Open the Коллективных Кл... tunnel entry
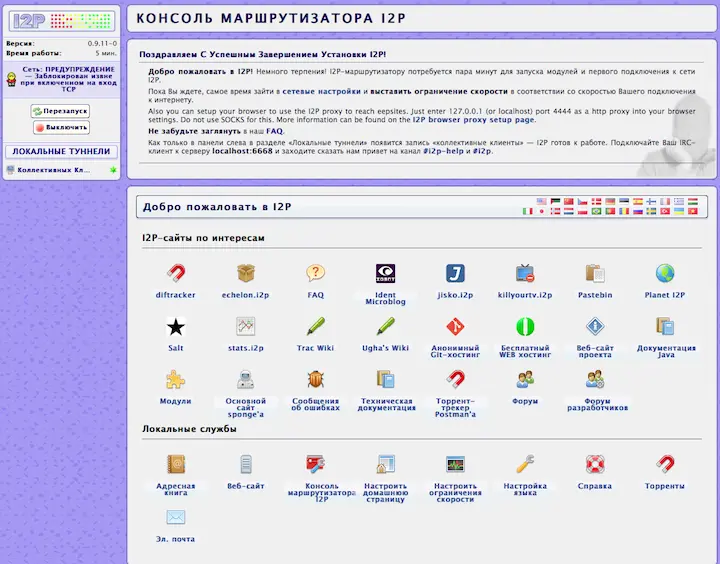Screen dimensions: 720x564 click(54, 170)
